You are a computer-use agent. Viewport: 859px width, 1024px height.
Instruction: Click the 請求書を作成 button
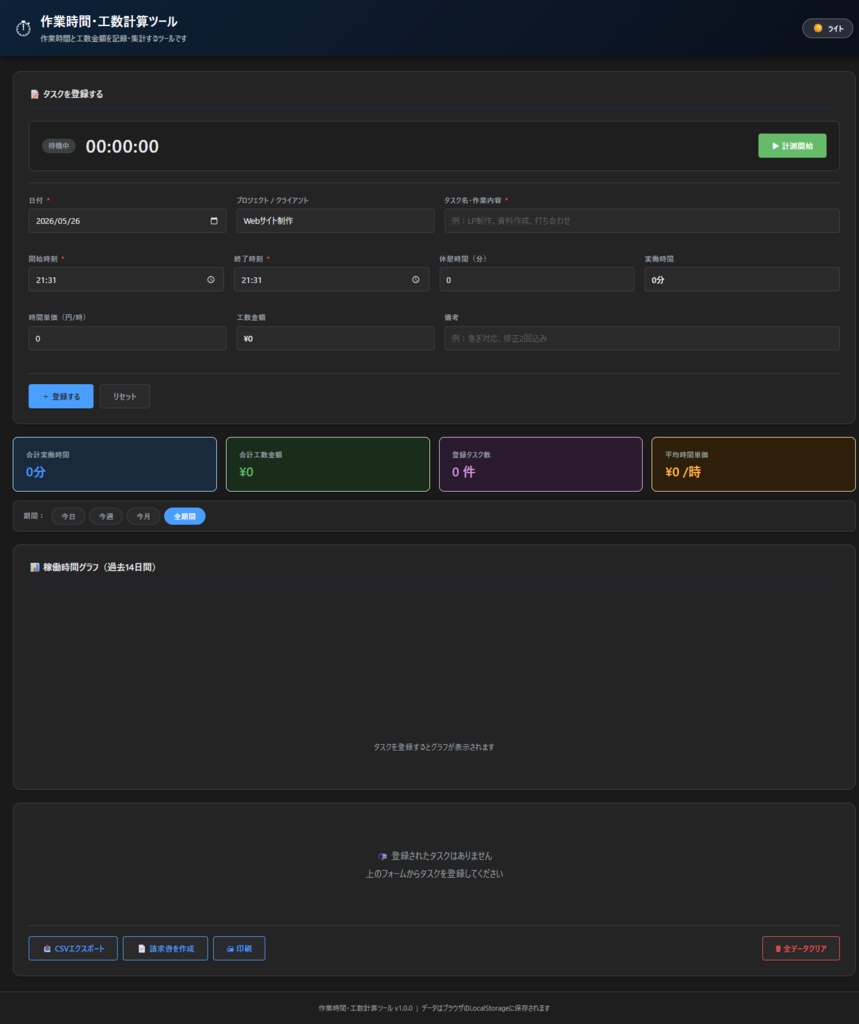(165, 948)
